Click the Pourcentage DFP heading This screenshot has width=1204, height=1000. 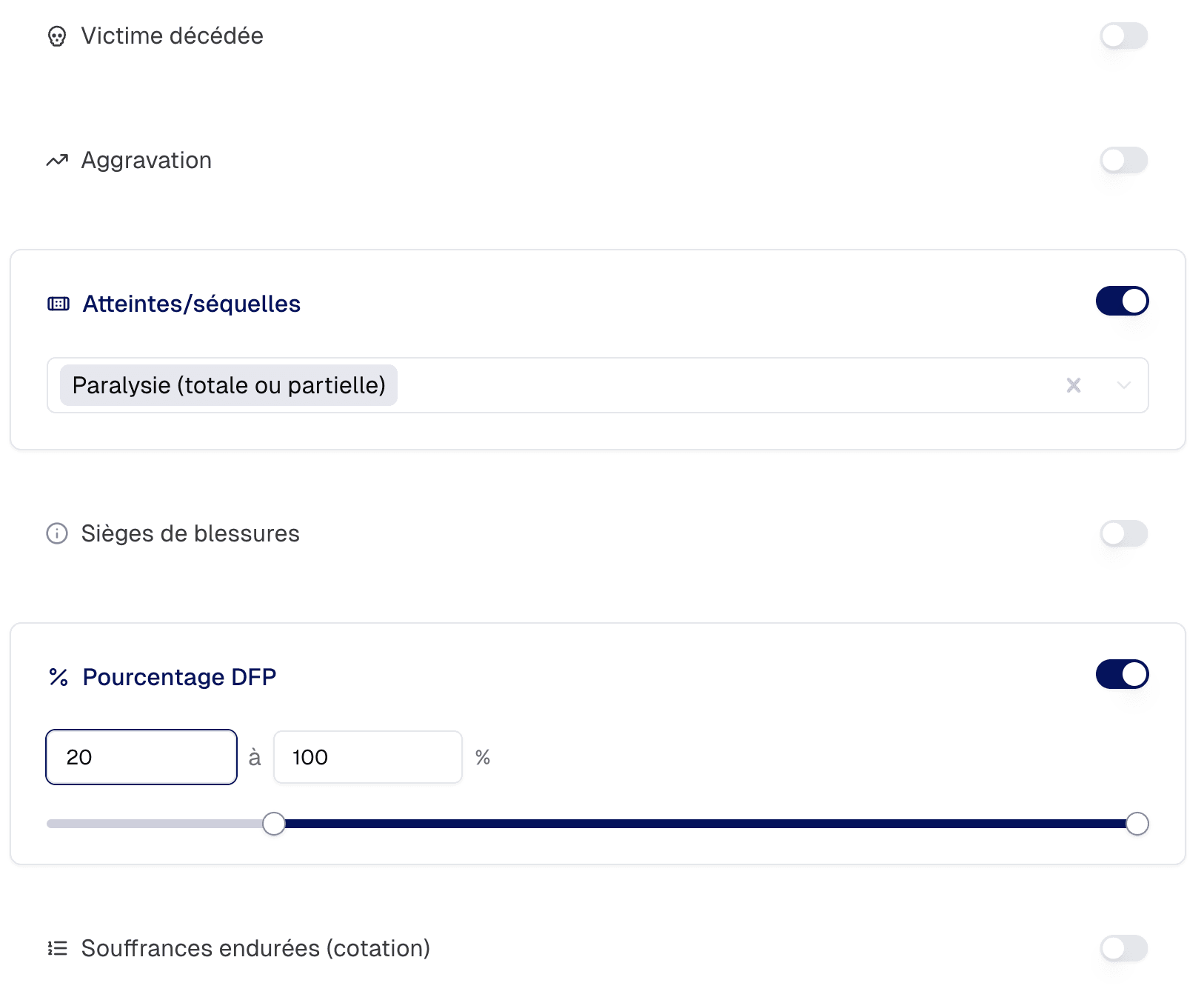click(x=179, y=677)
